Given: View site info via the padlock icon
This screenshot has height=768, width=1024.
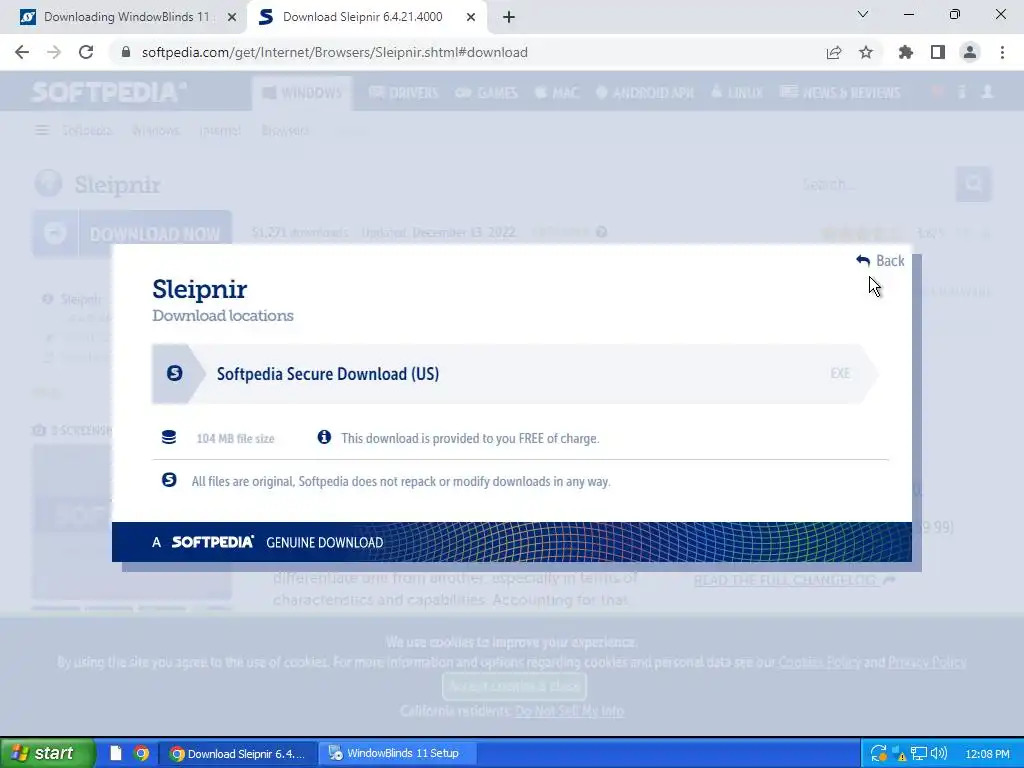Looking at the screenshot, I should point(126,52).
